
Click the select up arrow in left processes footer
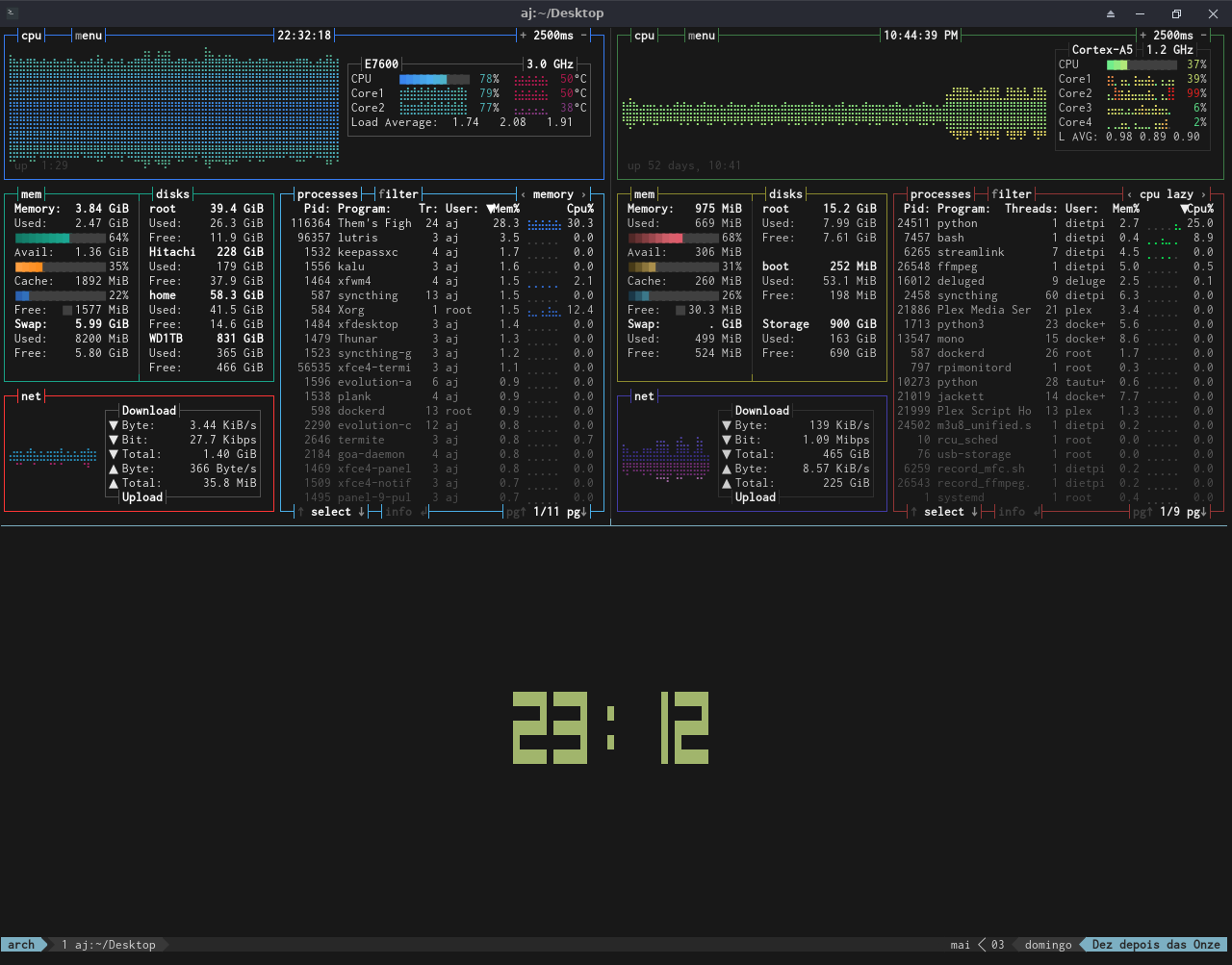click(299, 511)
